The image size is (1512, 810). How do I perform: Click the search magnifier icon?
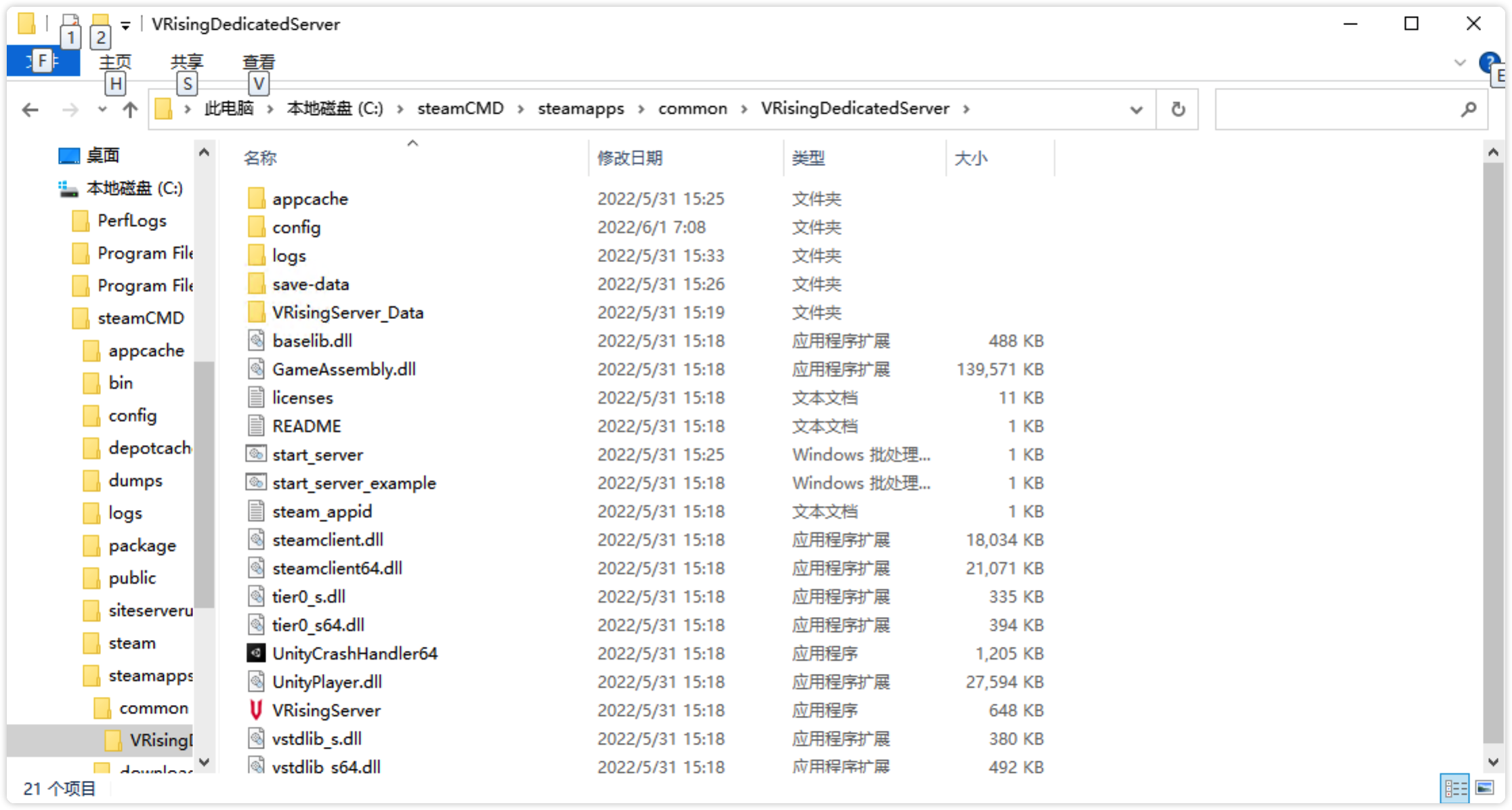(1468, 109)
